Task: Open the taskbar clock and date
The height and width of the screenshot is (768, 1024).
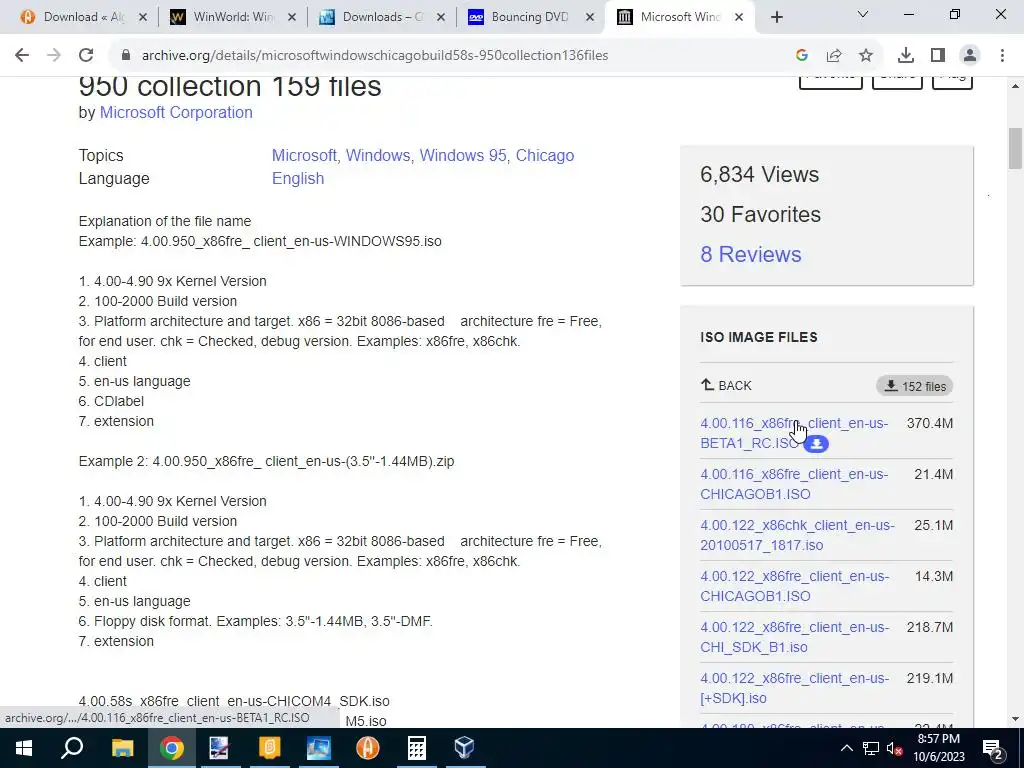Action: (938, 748)
